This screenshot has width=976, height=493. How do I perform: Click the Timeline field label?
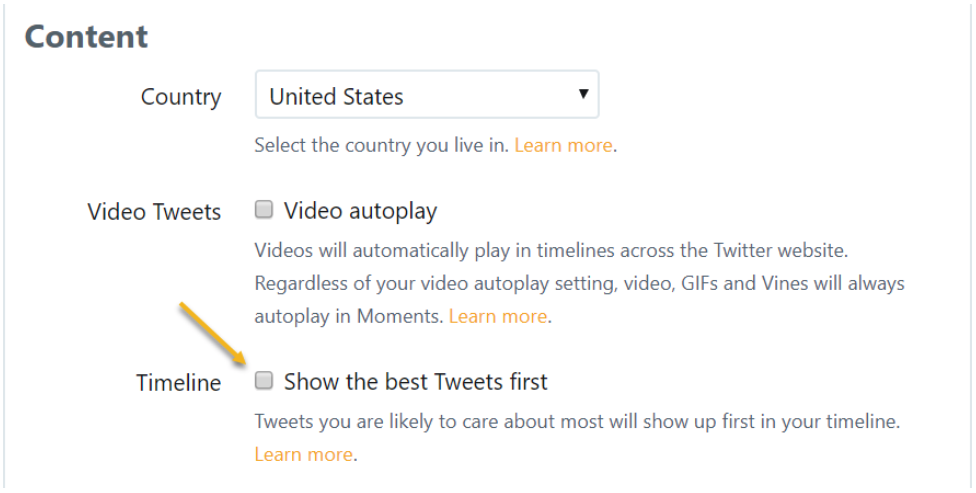click(x=179, y=382)
